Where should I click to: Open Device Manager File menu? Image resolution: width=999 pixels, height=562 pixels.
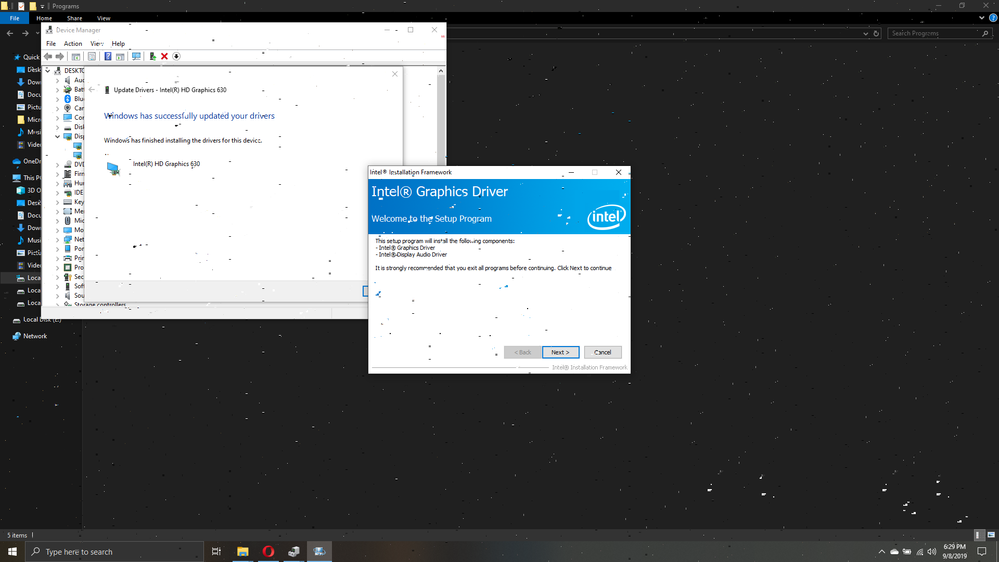coord(51,44)
